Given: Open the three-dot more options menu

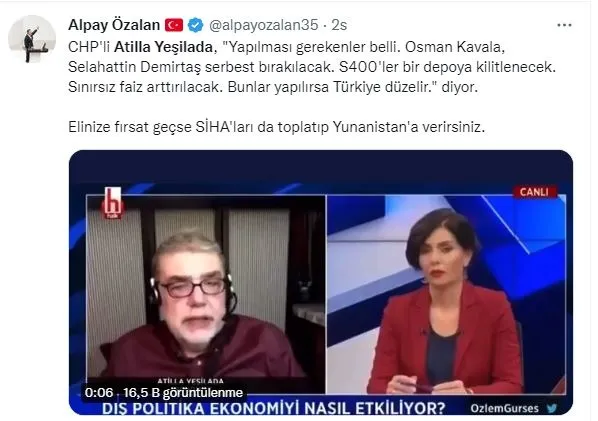Looking at the screenshot, I should (x=564, y=25).
